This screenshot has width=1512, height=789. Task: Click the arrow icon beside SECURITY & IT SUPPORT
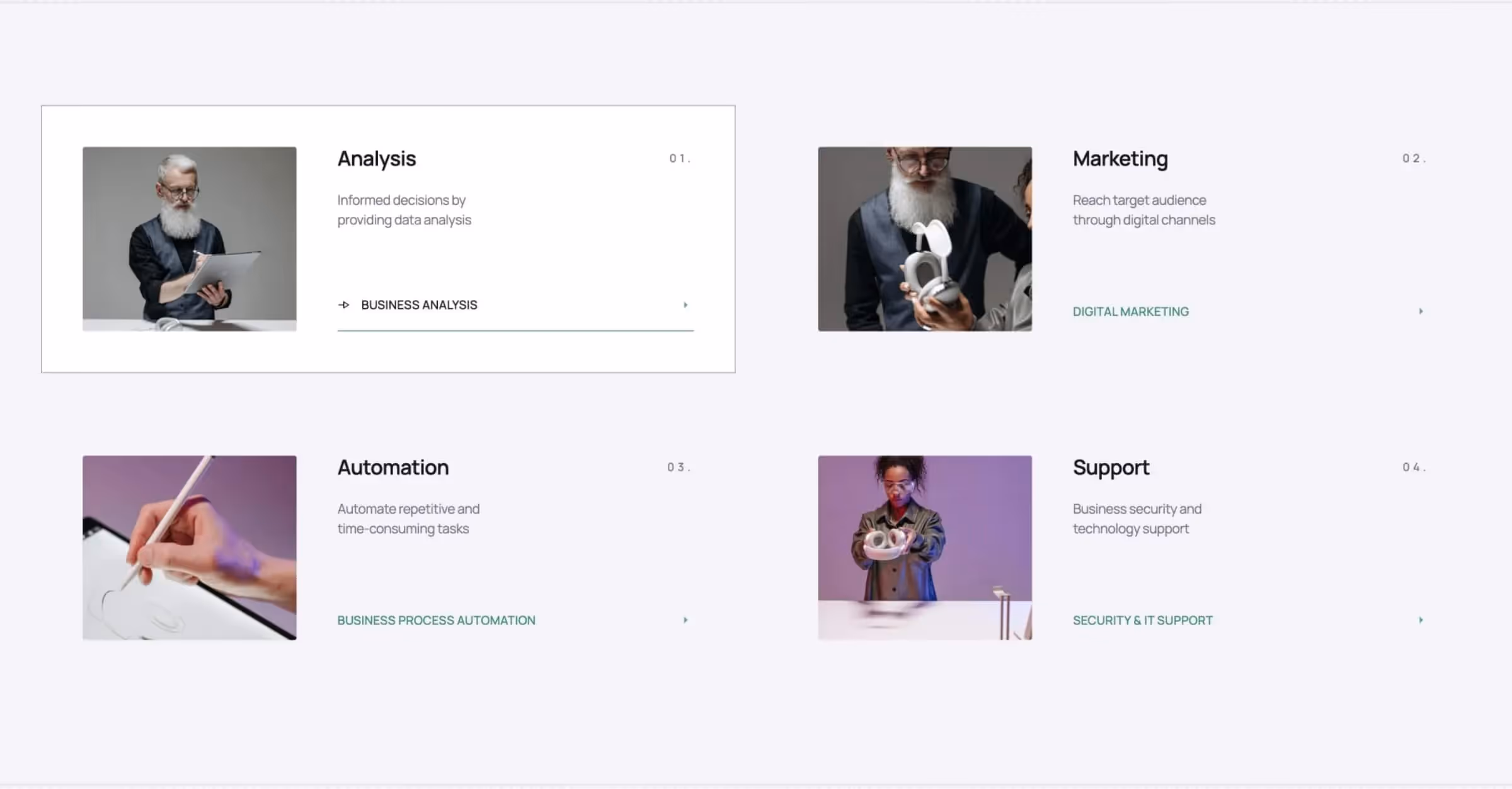1421,620
